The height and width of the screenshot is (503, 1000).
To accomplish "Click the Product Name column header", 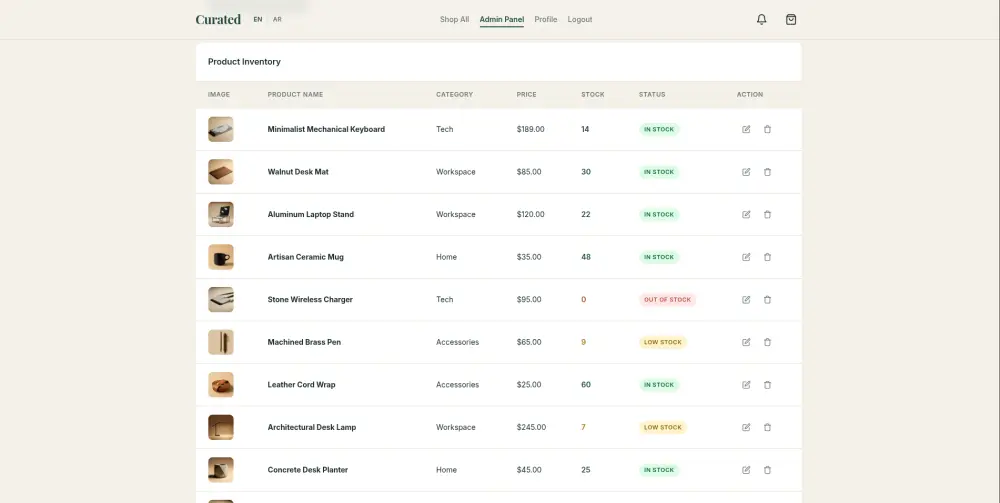I will (295, 94).
